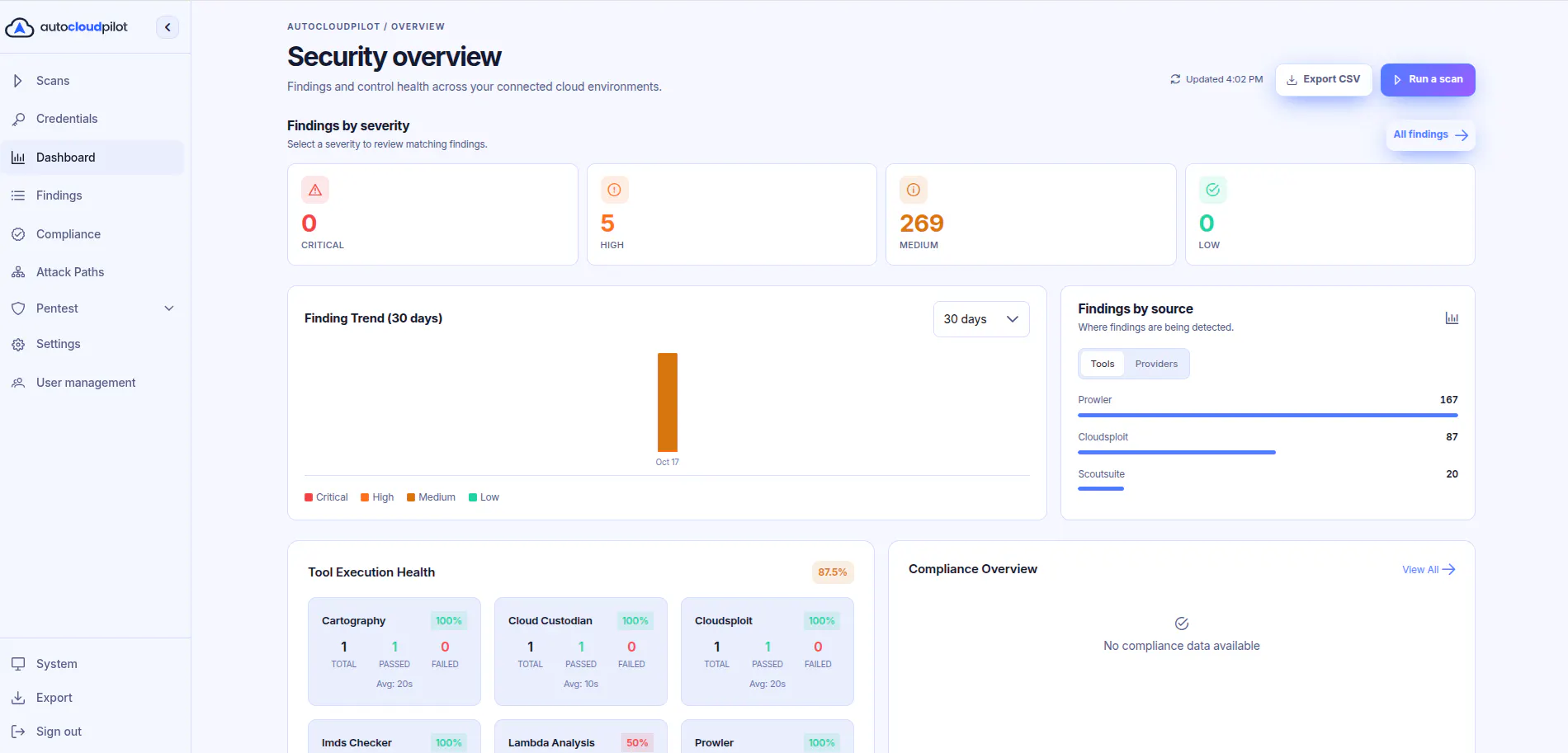Click View All in Compliance Overview

tap(1429, 570)
